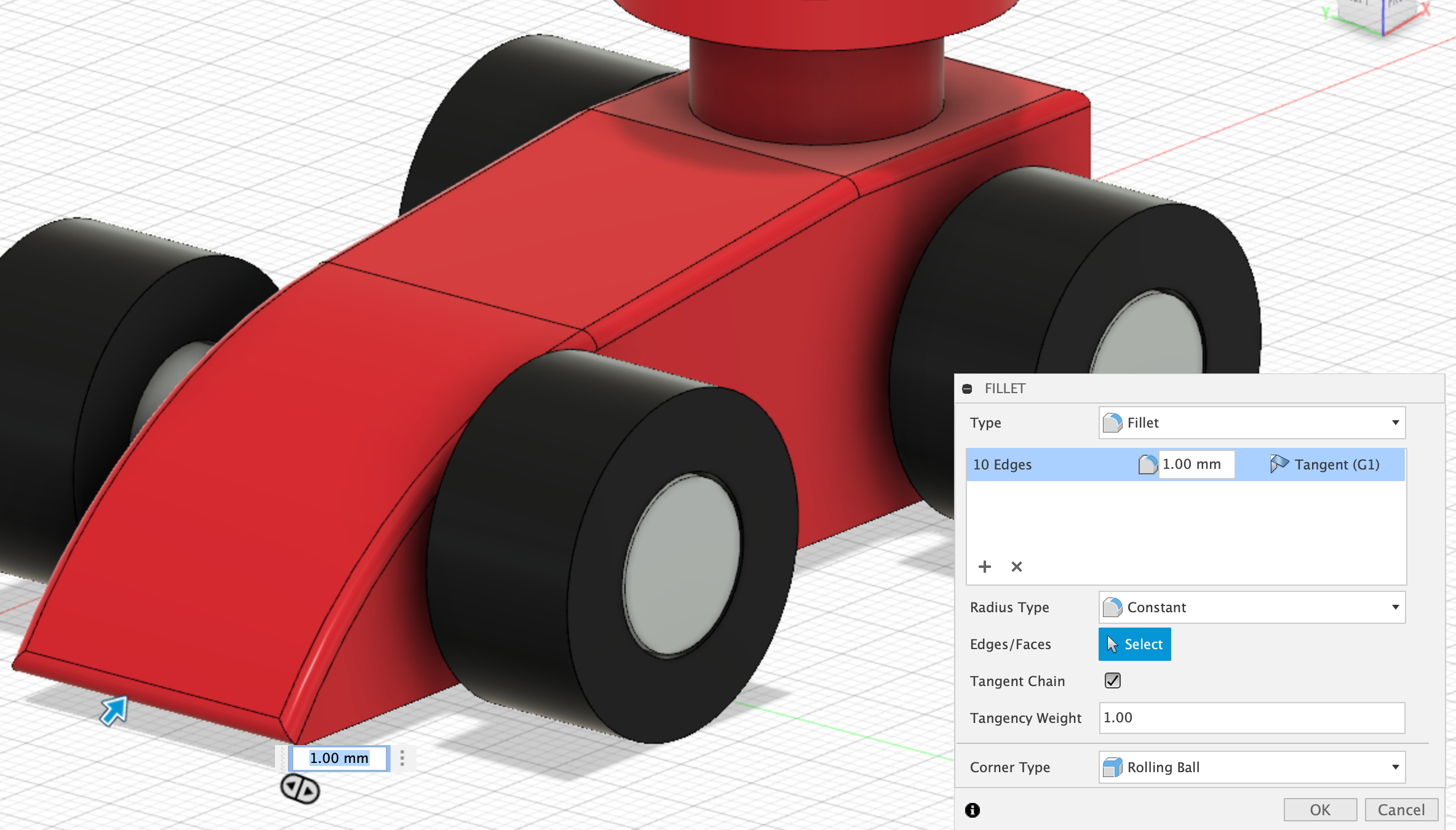
Task: Click the oval double-arrow icon below the radius box
Action: pos(300,789)
